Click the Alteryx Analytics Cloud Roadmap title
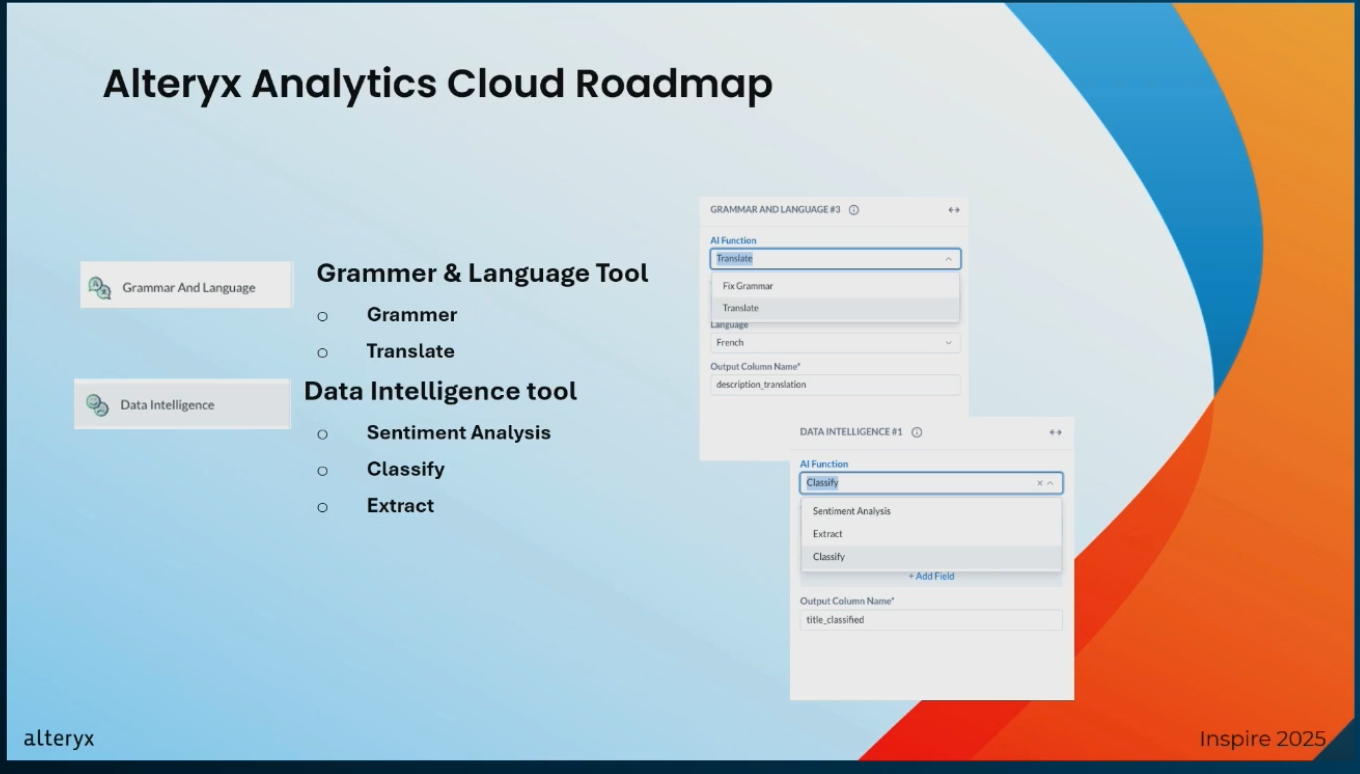This screenshot has width=1360, height=774. point(438,85)
